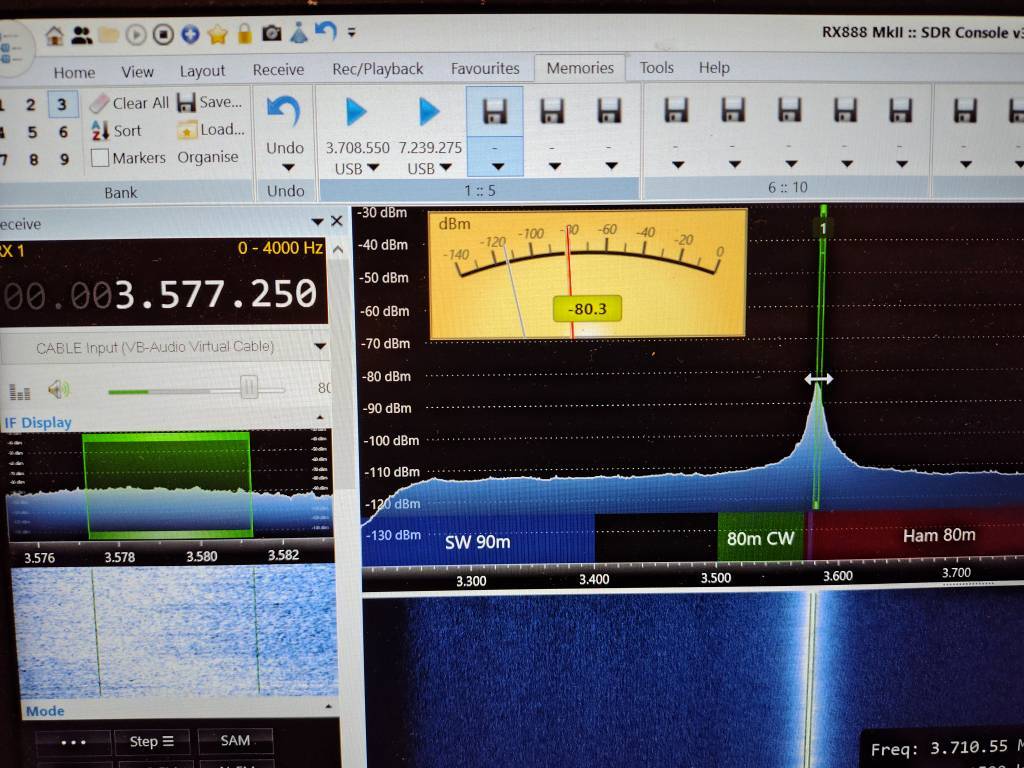Image resolution: width=1024 pixels, height=768 pixels.
Task: Click the camera screenshot icon
Action: click(x=271, y=34)
